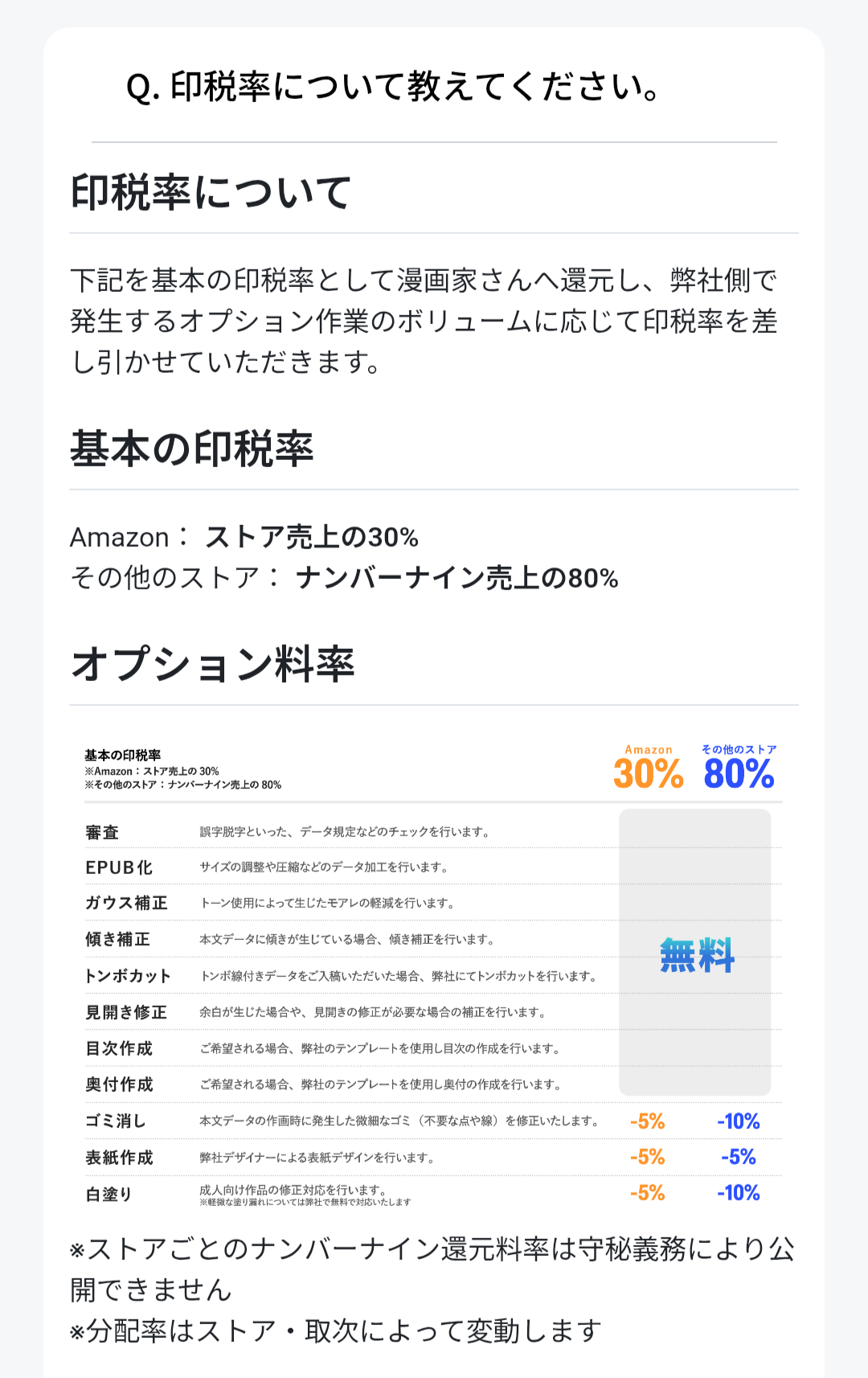868x1378 pixels.
Task: Click the question title about 印税率
Action: click(x=393, y=87)
